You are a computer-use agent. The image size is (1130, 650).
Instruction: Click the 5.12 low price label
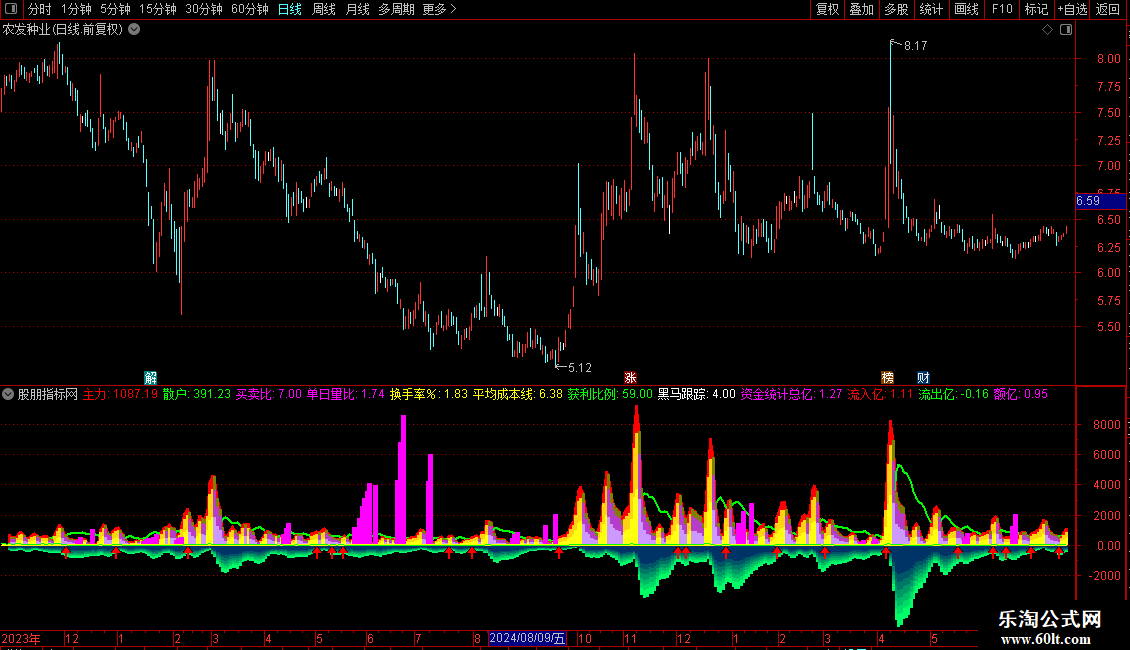point(579,368)
